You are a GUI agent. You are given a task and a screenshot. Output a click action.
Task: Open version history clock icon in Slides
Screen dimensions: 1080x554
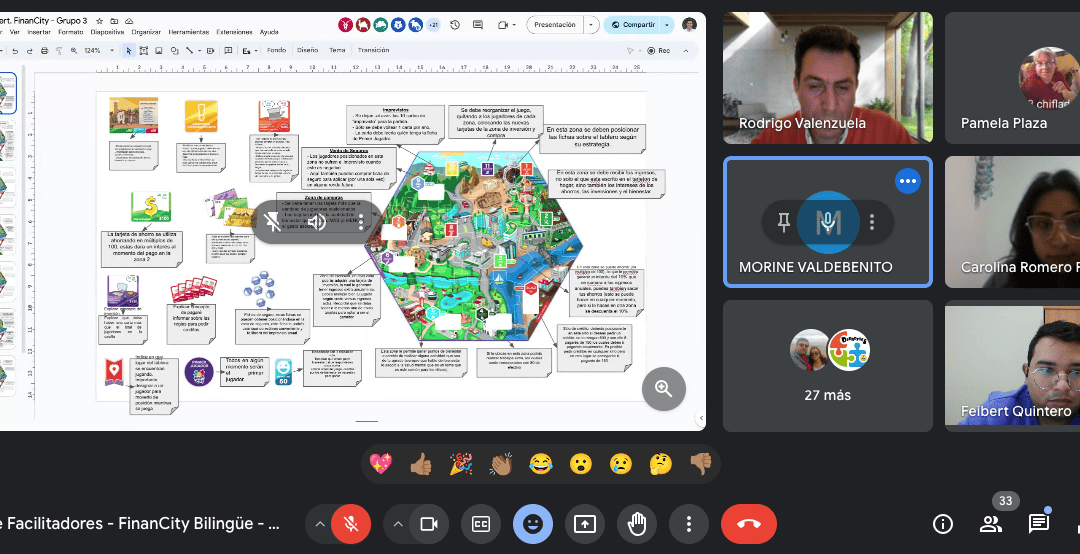coord(455,25)
